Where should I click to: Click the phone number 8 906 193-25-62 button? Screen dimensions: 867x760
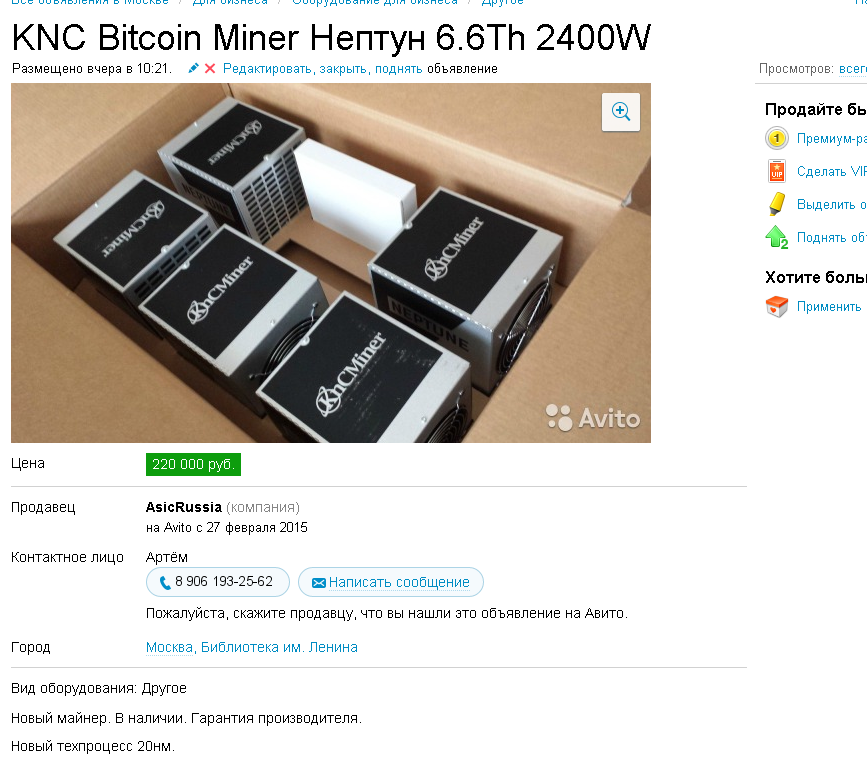[x=218, y=582]
